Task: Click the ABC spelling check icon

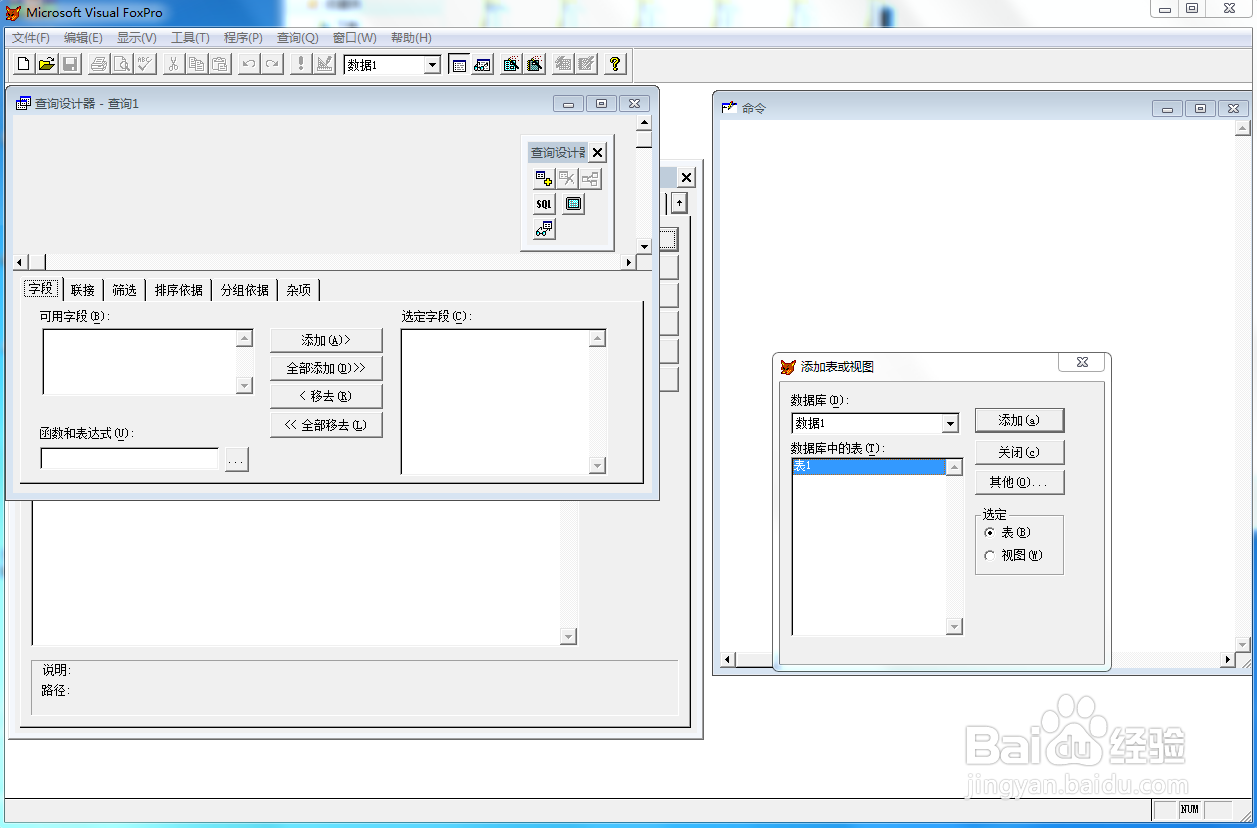Action: 144,65
